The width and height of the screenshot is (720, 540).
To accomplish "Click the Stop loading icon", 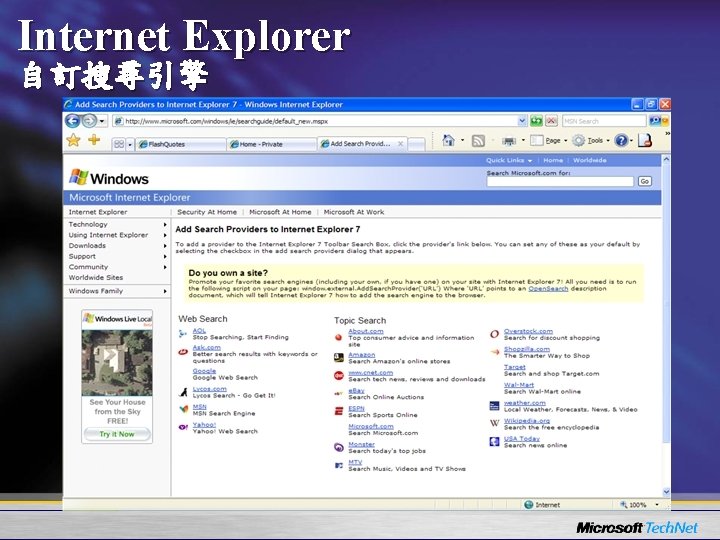I will [x=551, y=121].
